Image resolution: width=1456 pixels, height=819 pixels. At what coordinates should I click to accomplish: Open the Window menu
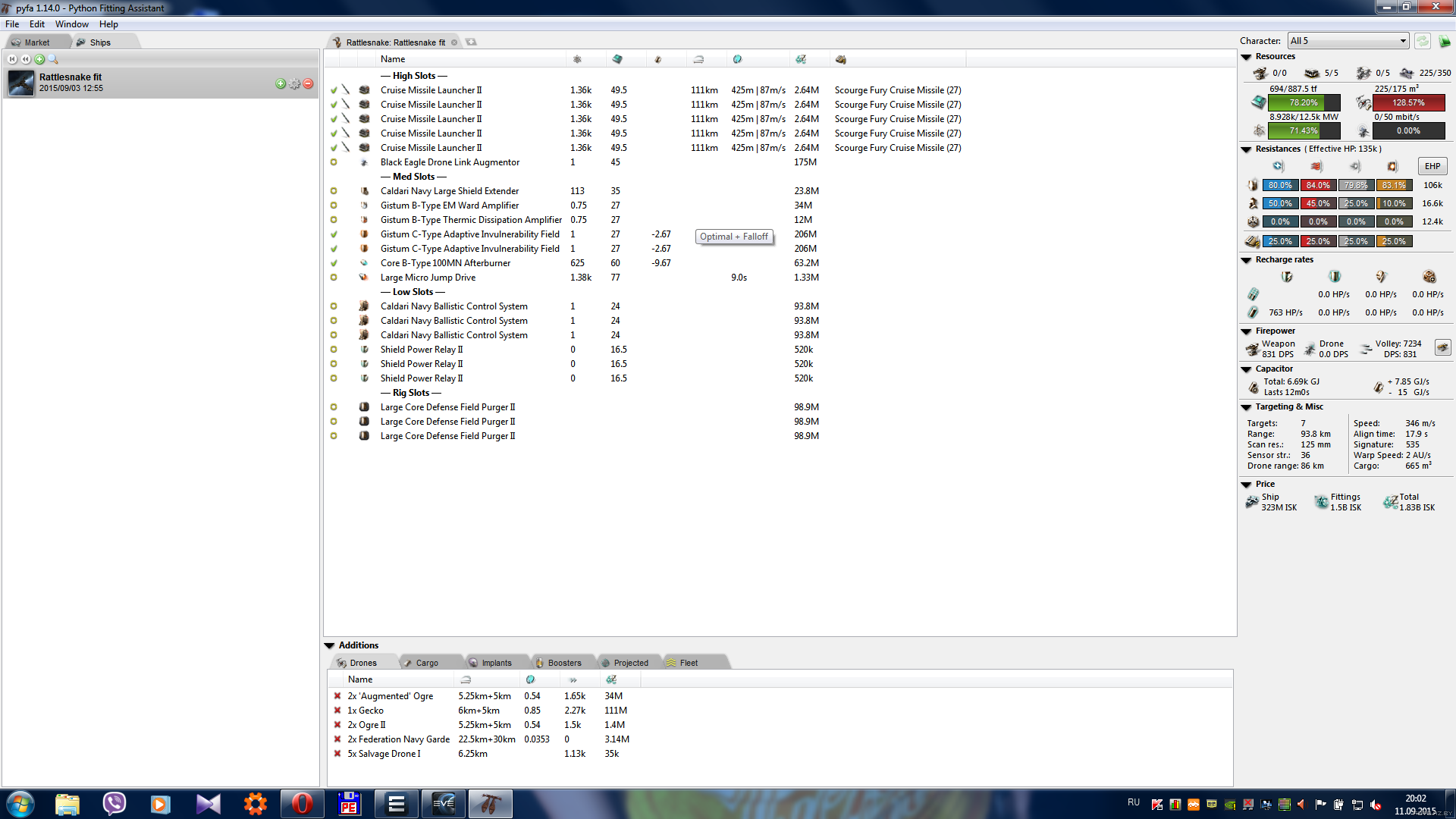pyautogui.click(x=72, y=24)
